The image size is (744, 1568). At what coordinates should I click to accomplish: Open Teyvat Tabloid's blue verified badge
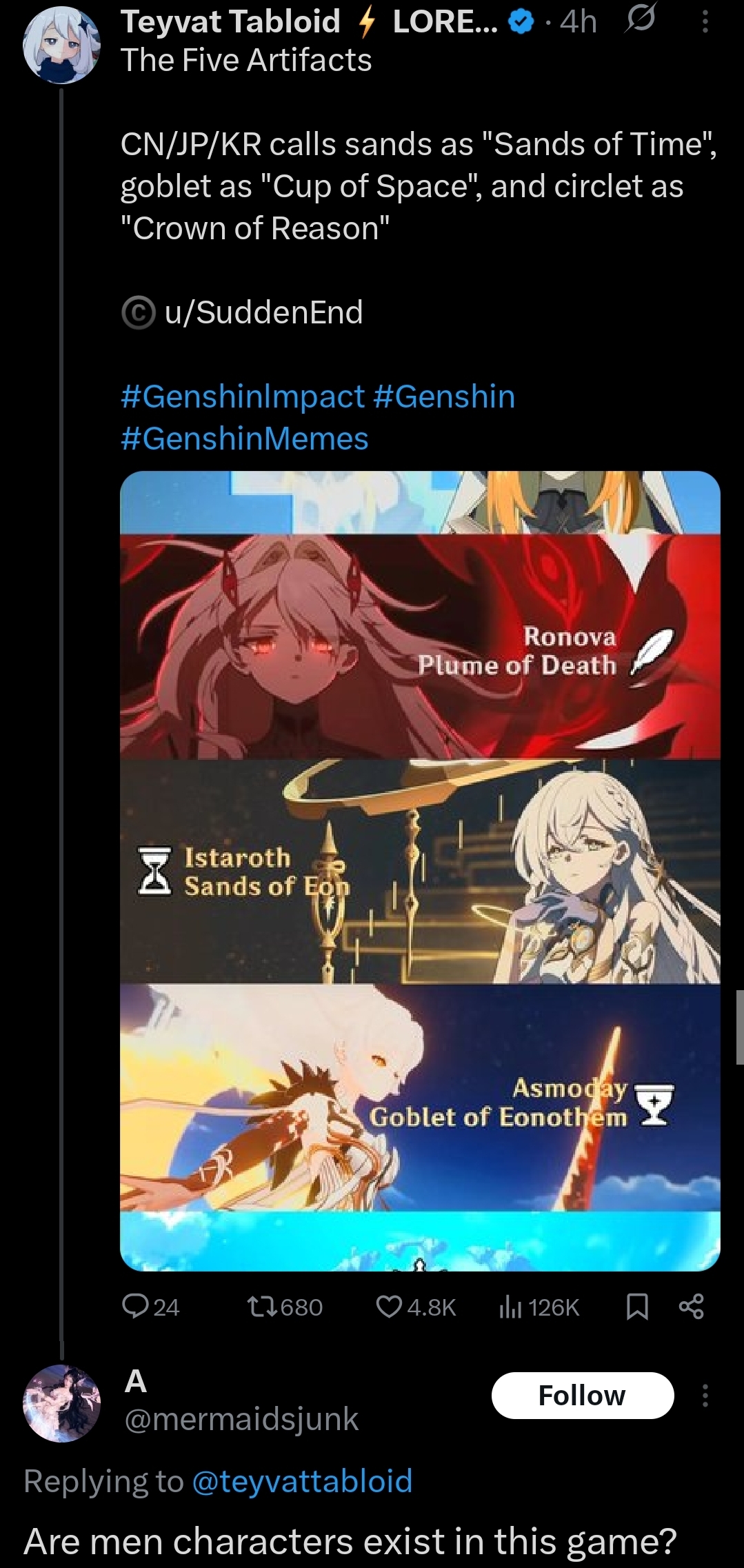521,23
